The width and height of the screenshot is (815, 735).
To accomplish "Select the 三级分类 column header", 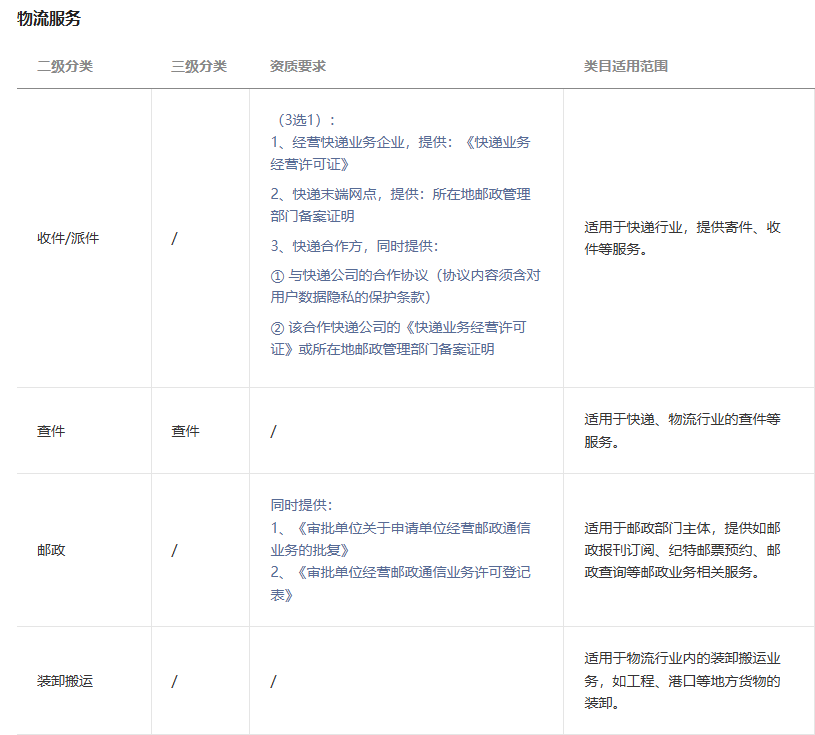I will (x=199, y=66).
